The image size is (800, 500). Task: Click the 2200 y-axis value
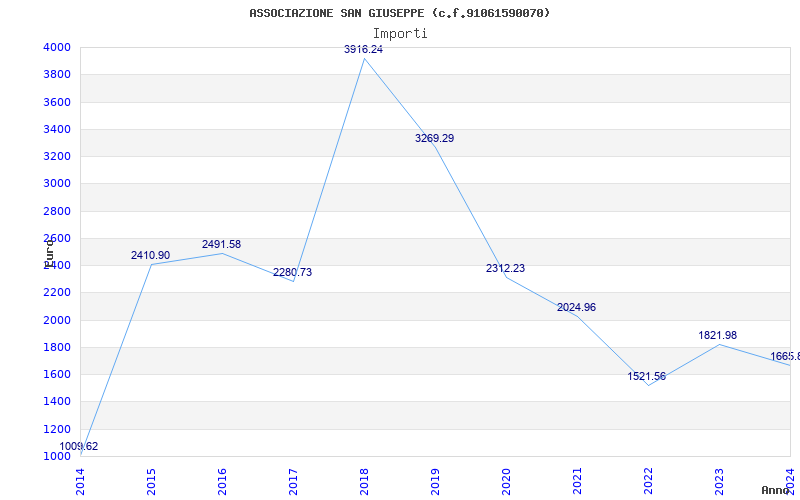click(x=56, y=293)
